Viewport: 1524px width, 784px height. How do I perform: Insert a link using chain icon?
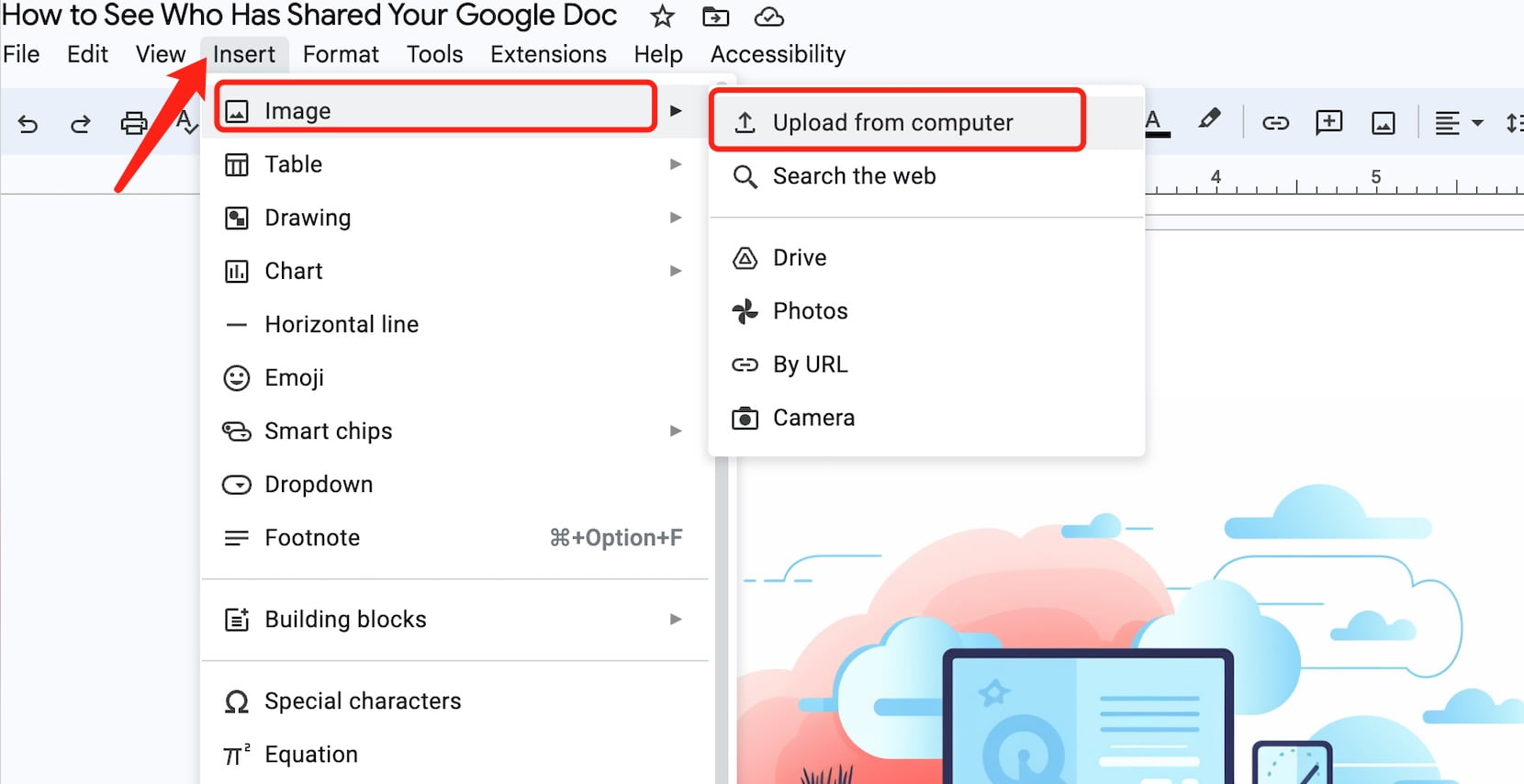coord(1275,122)
